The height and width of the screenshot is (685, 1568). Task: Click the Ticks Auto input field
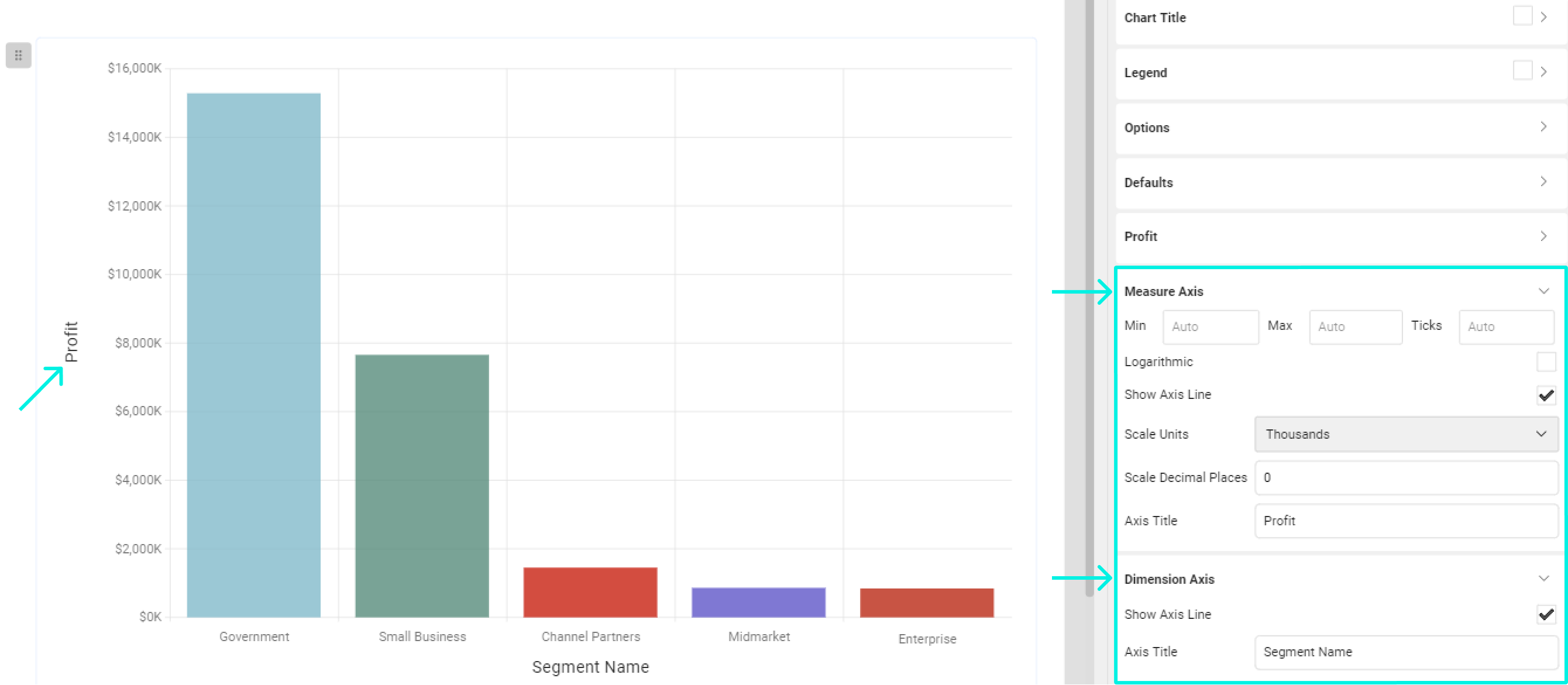[x=1507, y=326]
